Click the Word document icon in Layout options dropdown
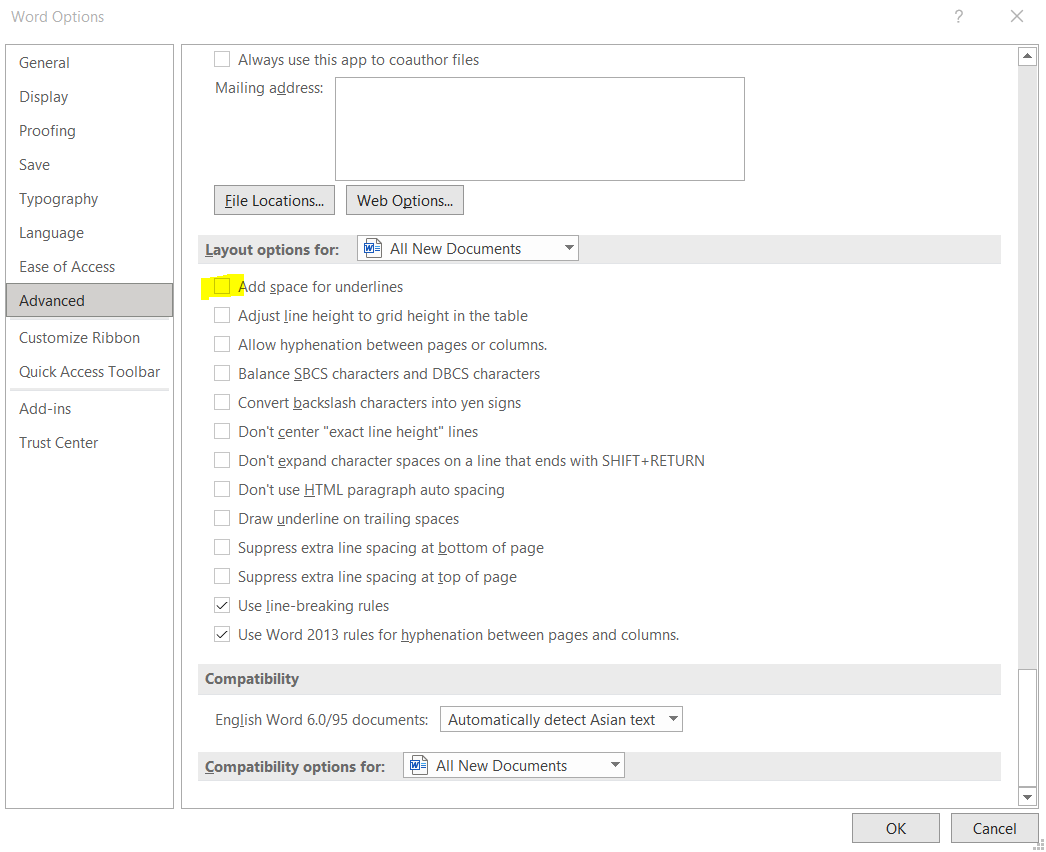Screen dimensions: 1046x852 tap(374, 248)
